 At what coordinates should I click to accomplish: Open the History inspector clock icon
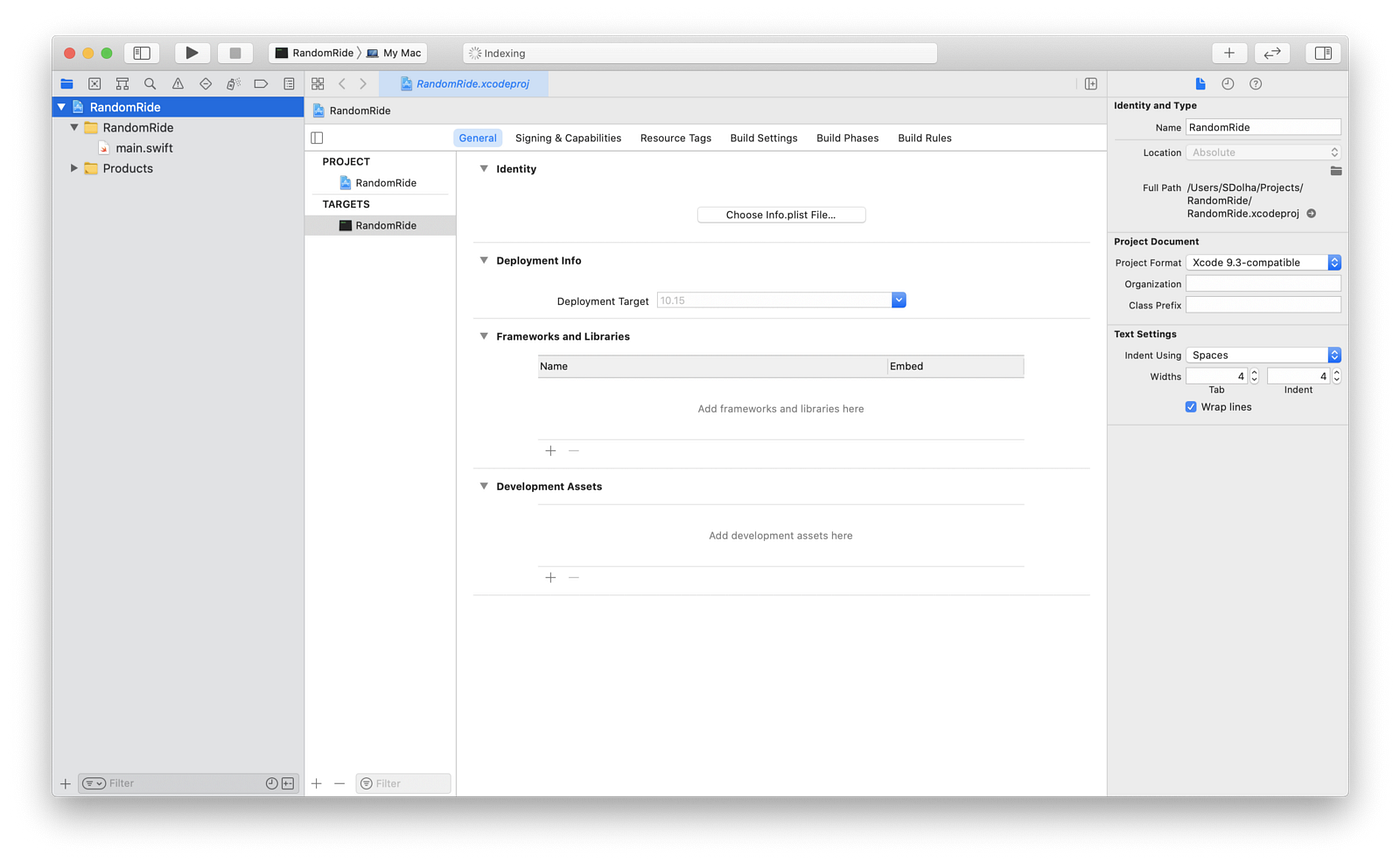click(1227, 84)
